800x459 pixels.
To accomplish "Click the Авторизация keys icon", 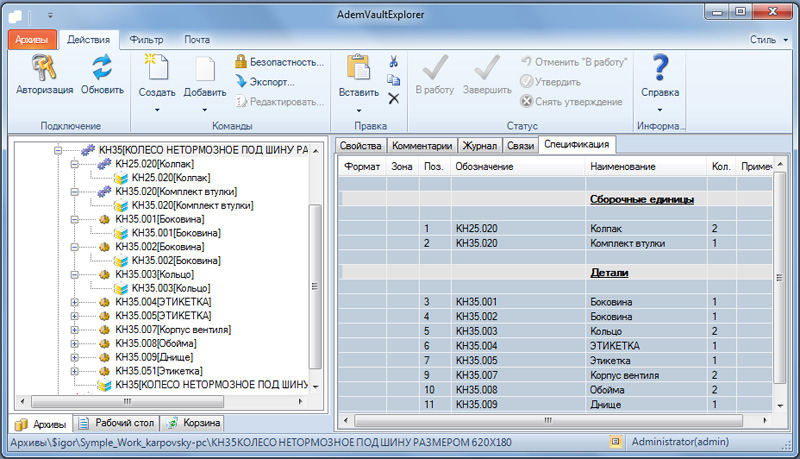I will pos(43,67).
